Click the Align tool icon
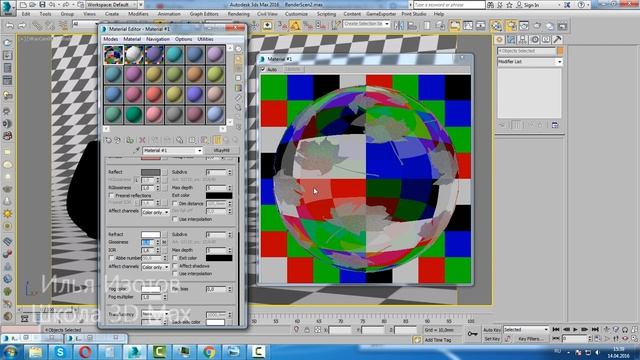640x360 pixels. pos(412,26)
